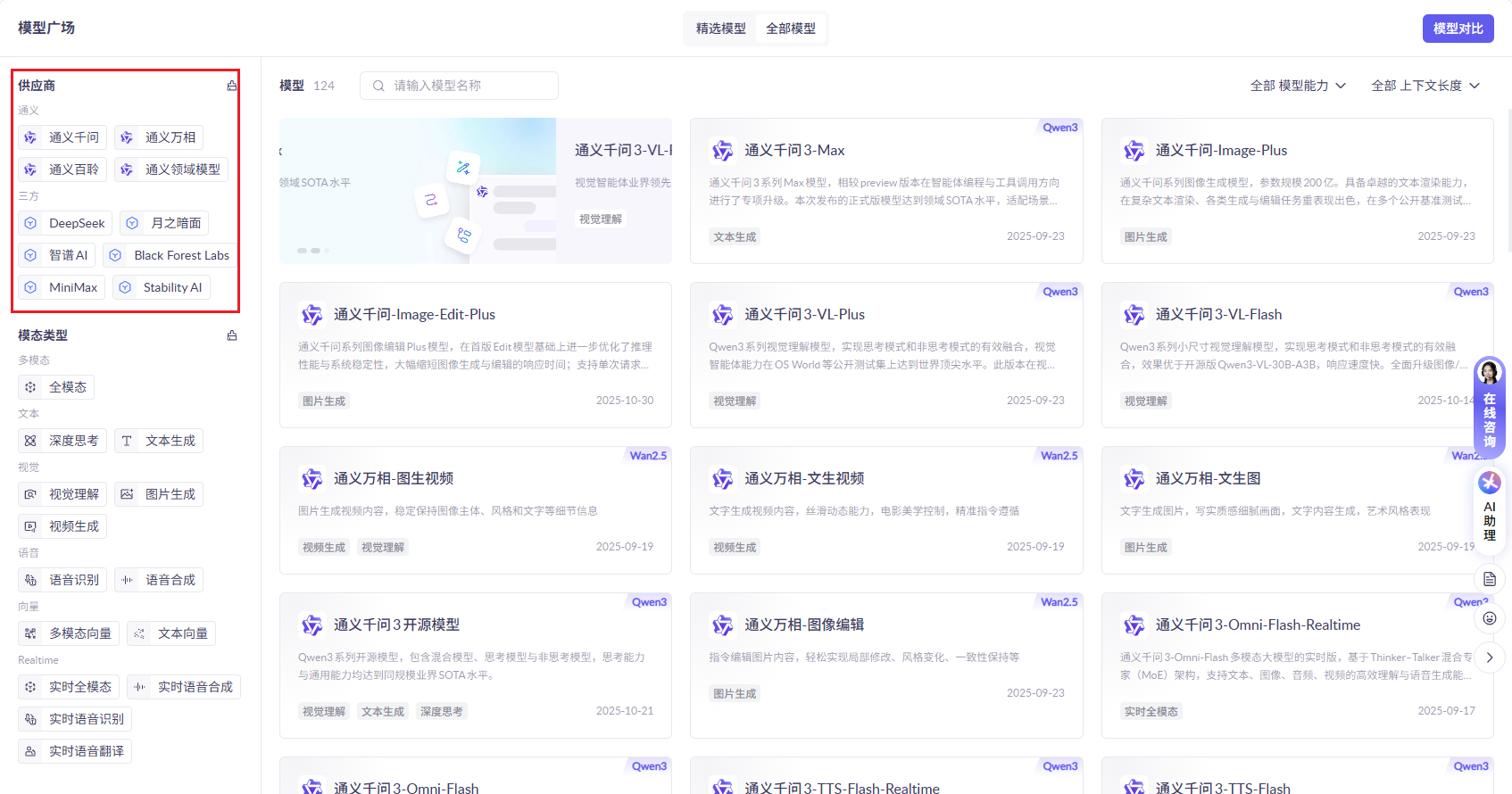Open the 通义千问-Image-Edit-Plus model card
Viewport: 1512px width, 794px height.
(x=475, y=355)
